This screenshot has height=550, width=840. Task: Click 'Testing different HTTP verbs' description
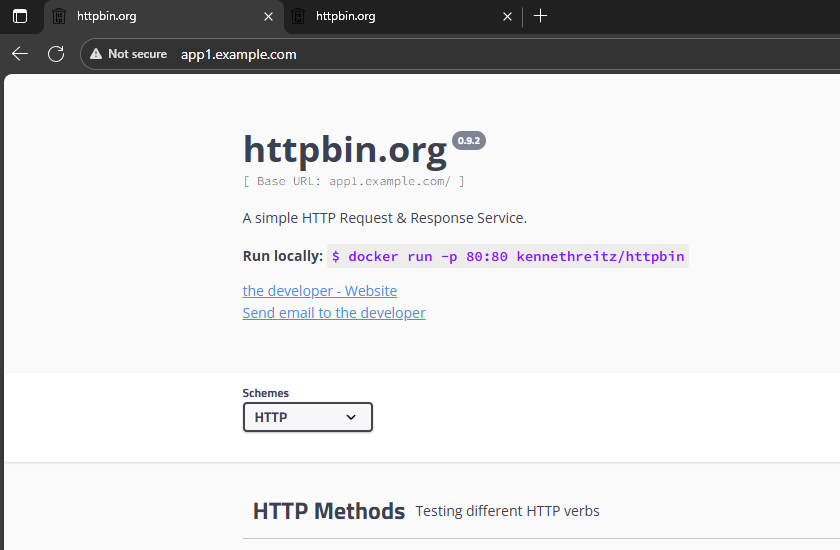(507, 511)
